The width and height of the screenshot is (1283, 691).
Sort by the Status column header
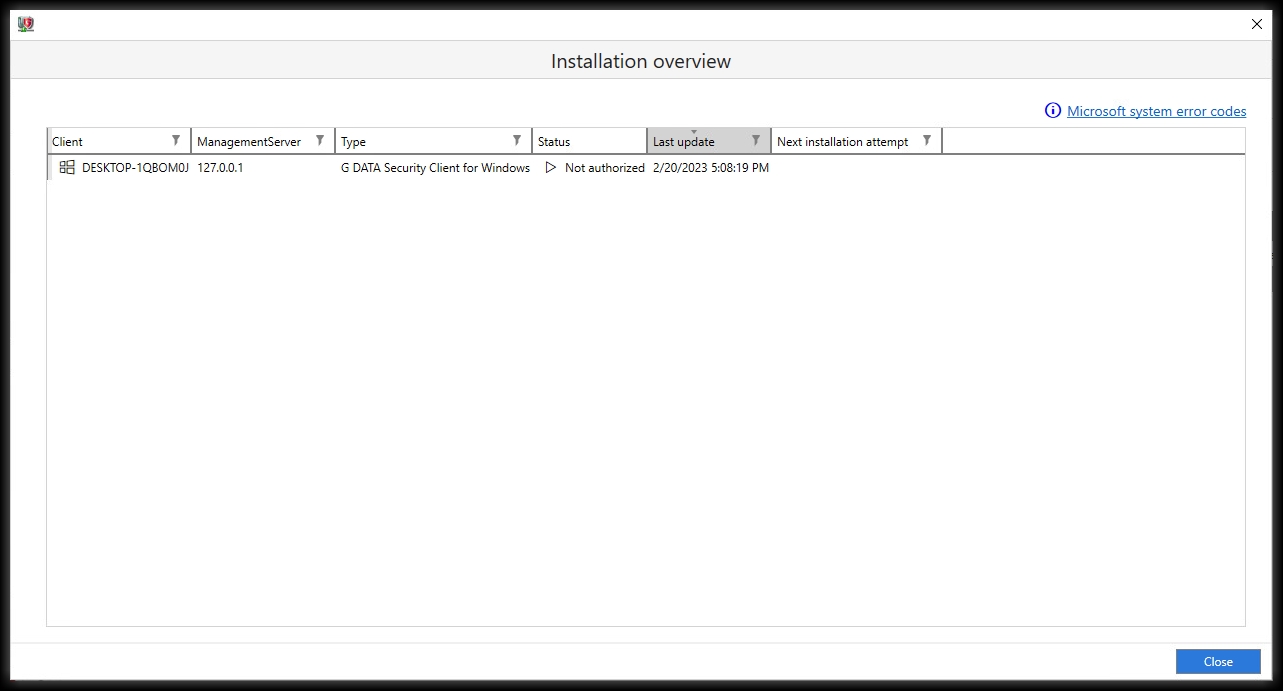(x=554, y=142)
